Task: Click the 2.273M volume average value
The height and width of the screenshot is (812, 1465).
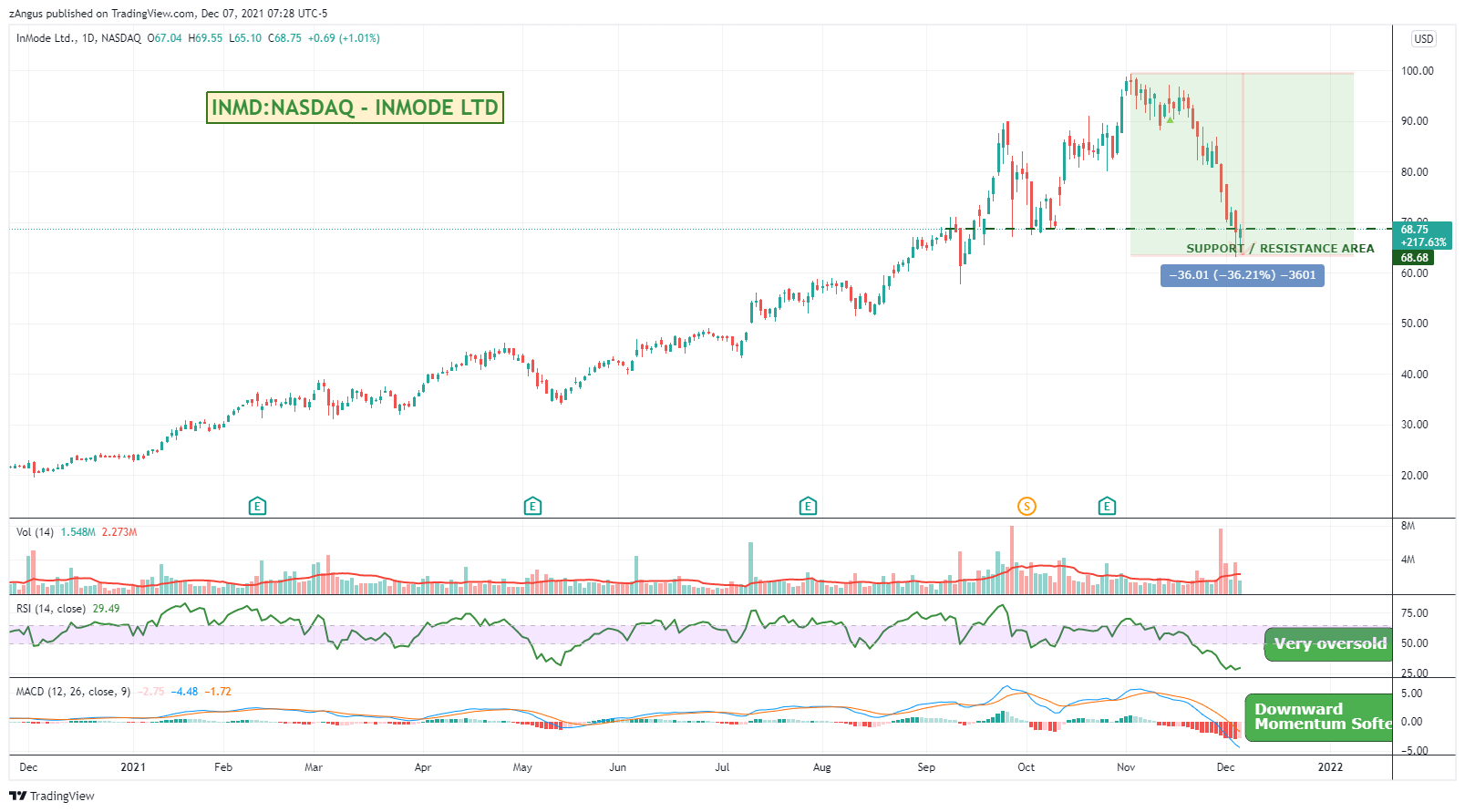Action: tap(119, 532)
